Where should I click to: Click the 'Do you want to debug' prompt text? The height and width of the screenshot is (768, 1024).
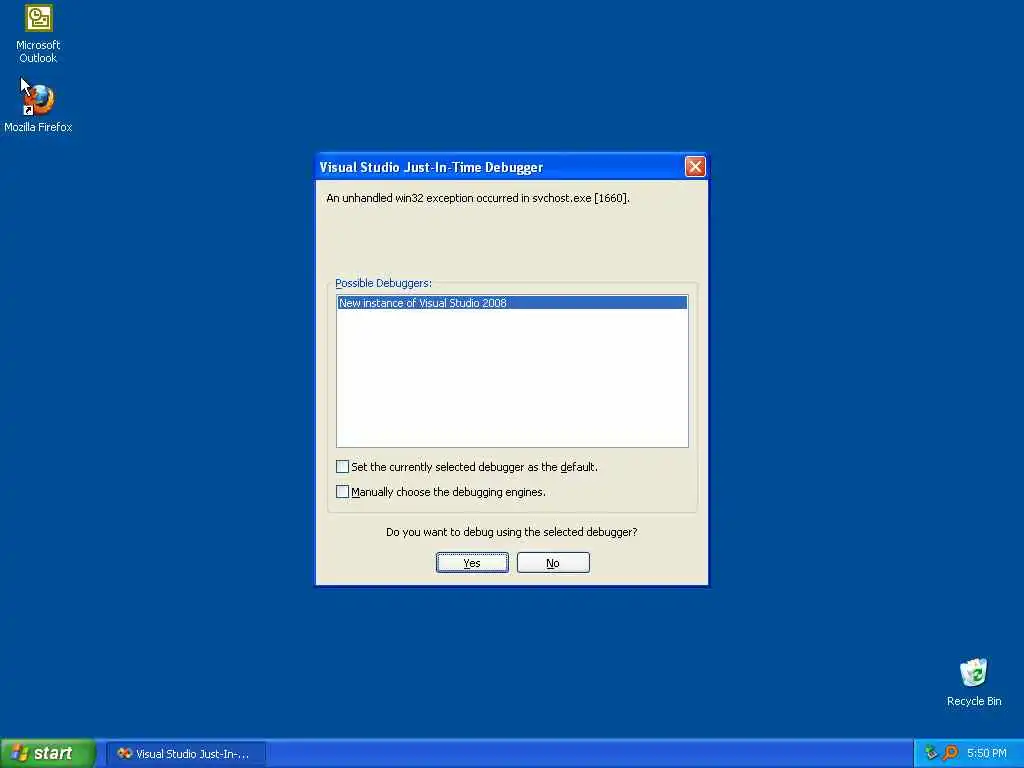tap(511, 532)
